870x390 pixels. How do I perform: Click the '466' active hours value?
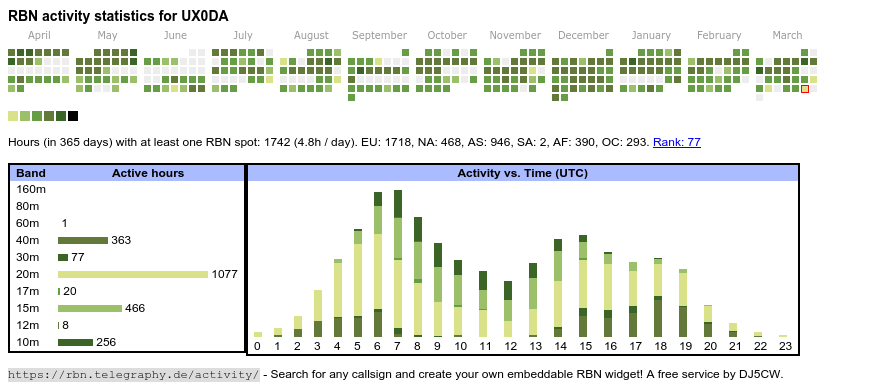(135, 308)
